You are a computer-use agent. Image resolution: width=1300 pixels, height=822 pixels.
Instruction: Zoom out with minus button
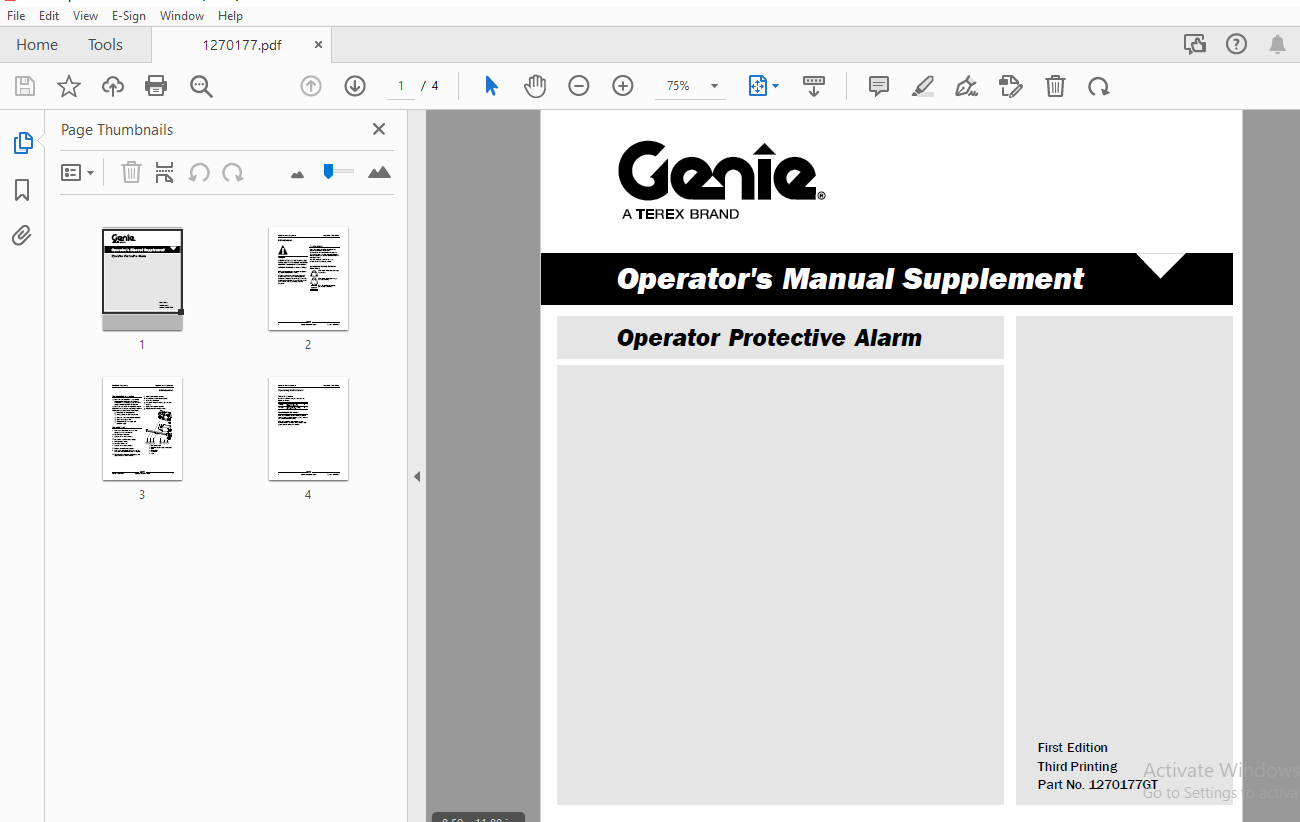(579, 86)
